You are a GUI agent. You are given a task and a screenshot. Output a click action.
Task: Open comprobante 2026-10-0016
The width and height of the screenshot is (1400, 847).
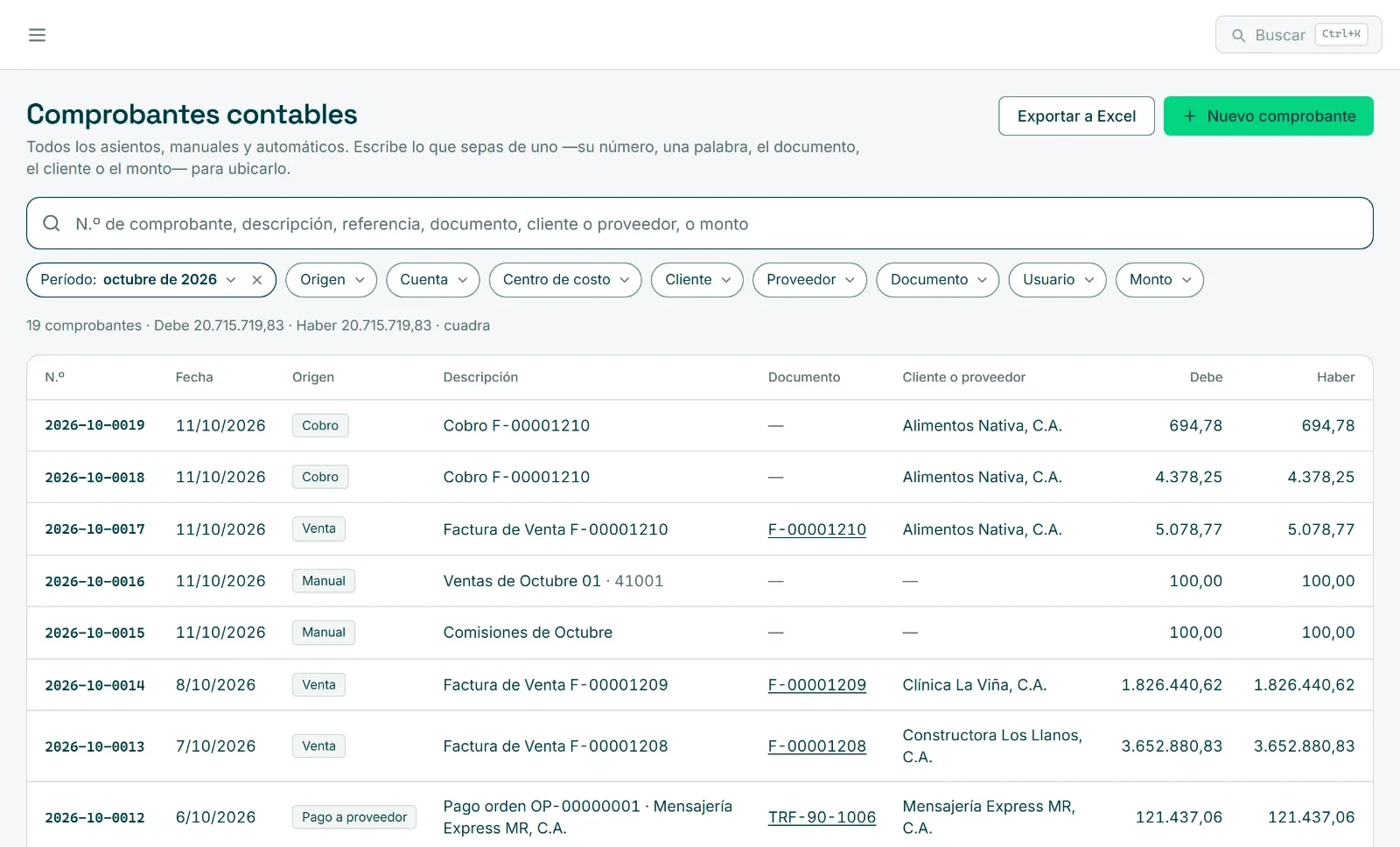(x=94, y=581)
